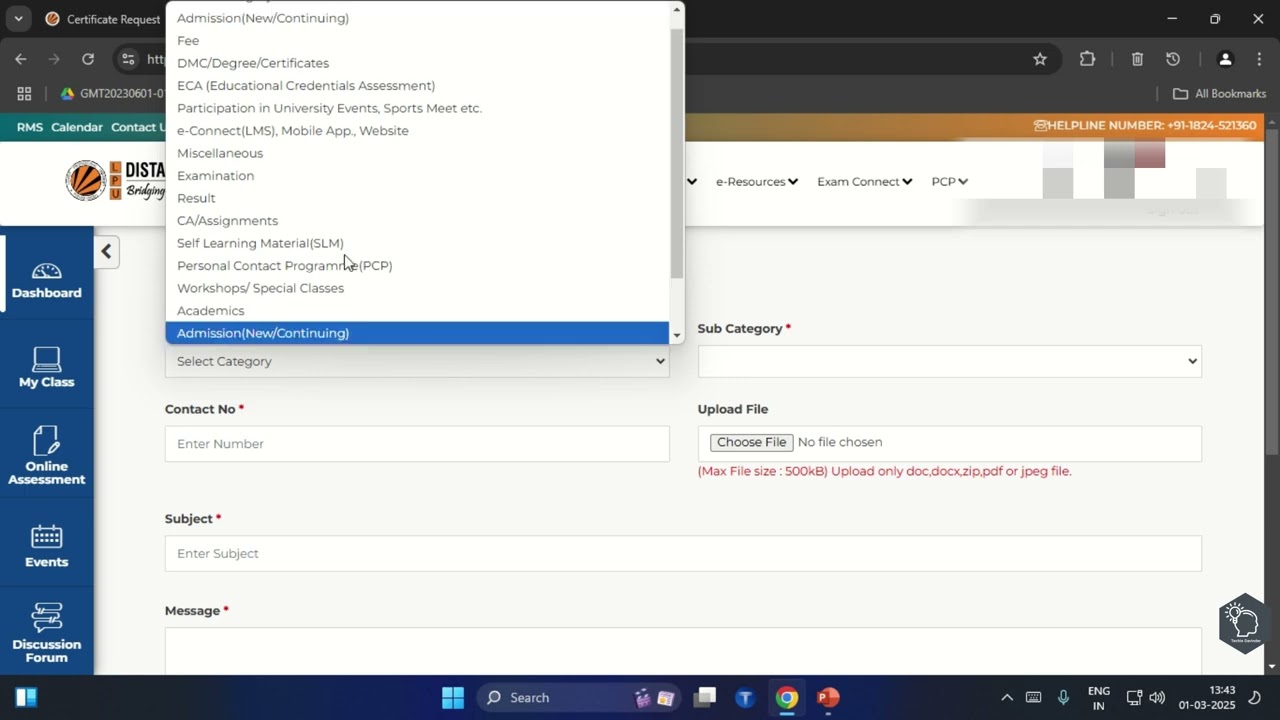Open the tab search dropdown arrow
1280x720 pixels.
click(x=18, y=19)
